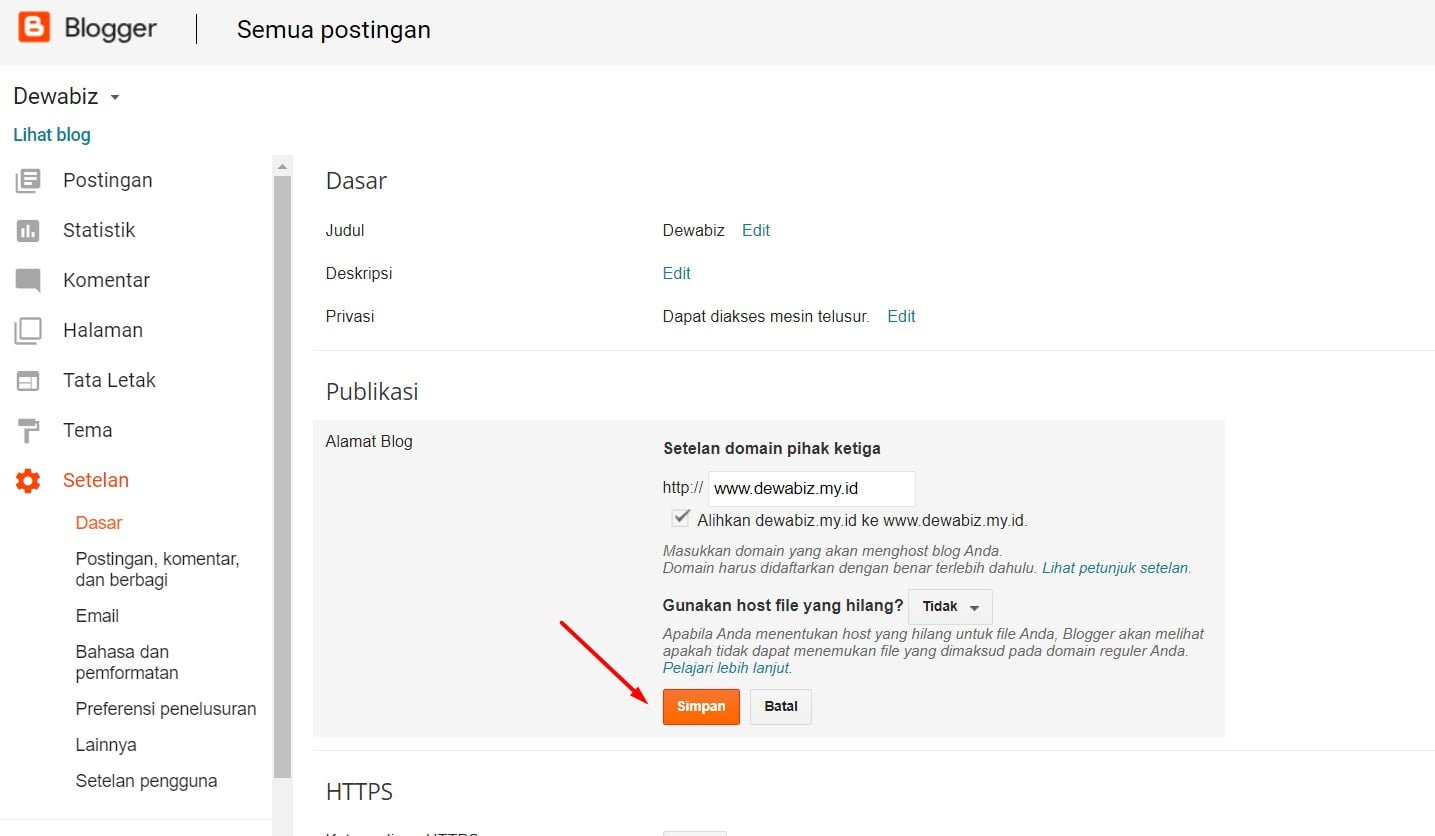Expand the 'Gunakan host file yang hilang' dropdown
Viewport: 1435px width, 836px height.
click(x=950, y=607)
